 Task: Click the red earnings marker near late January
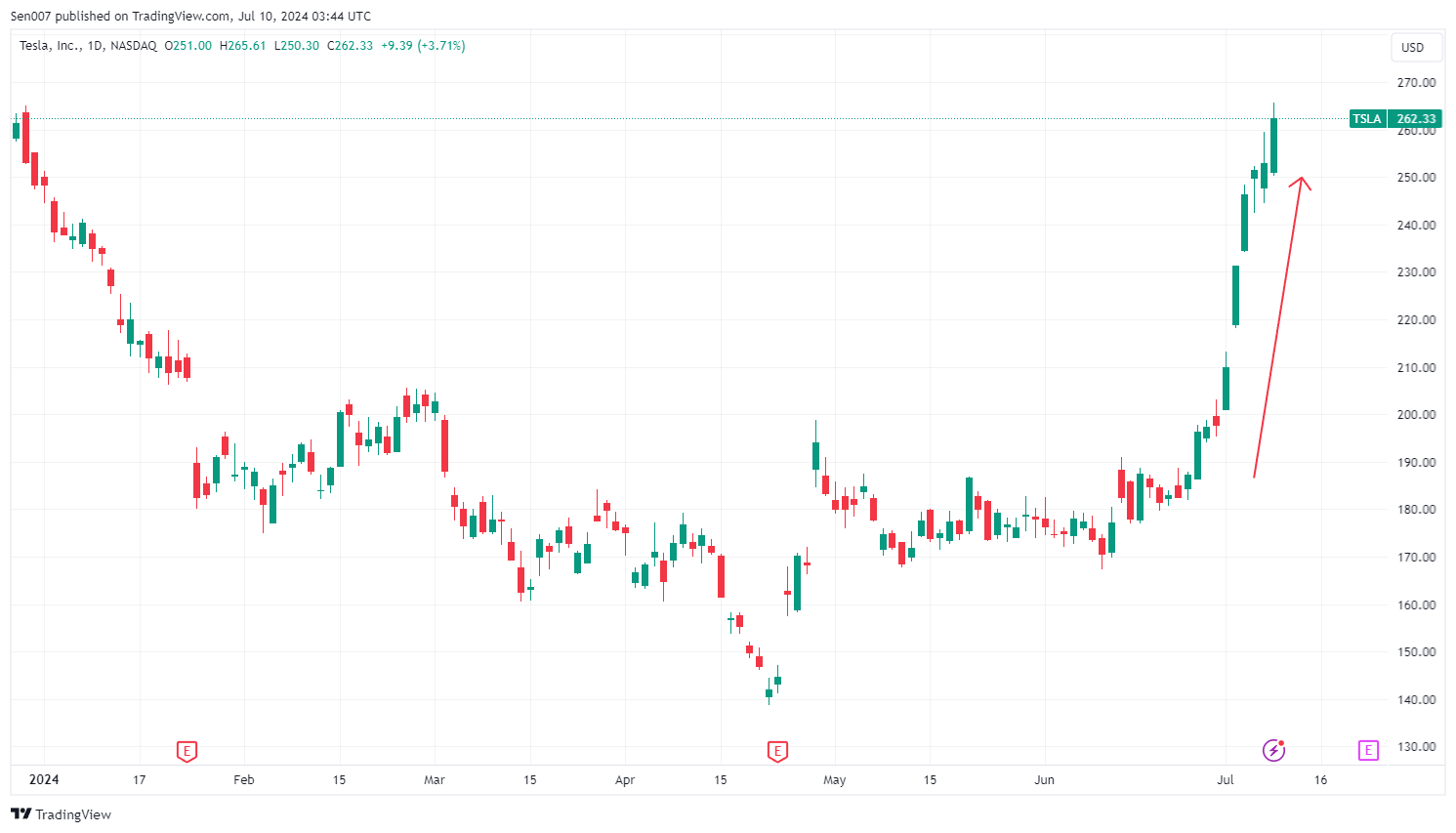tap(187, 751)
